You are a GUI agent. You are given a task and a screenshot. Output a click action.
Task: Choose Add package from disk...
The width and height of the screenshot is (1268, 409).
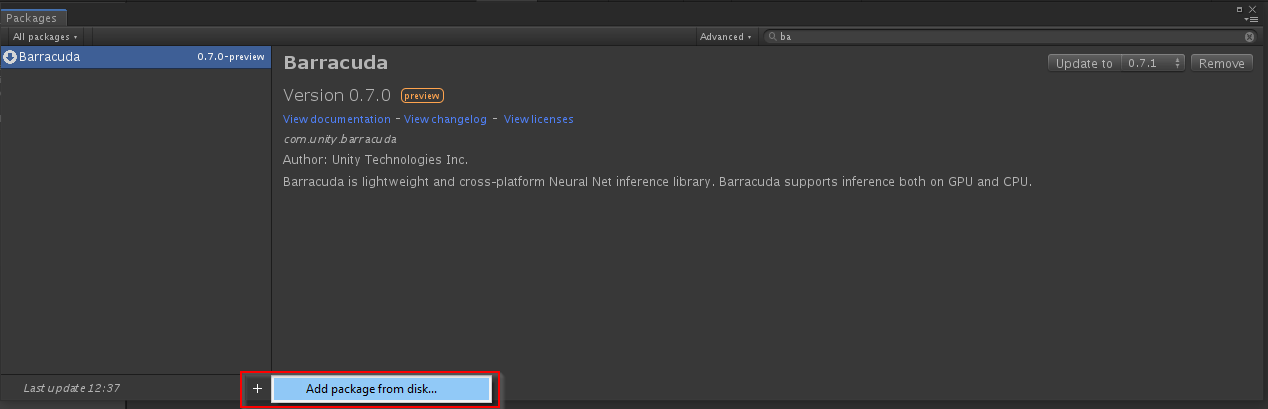381,389
